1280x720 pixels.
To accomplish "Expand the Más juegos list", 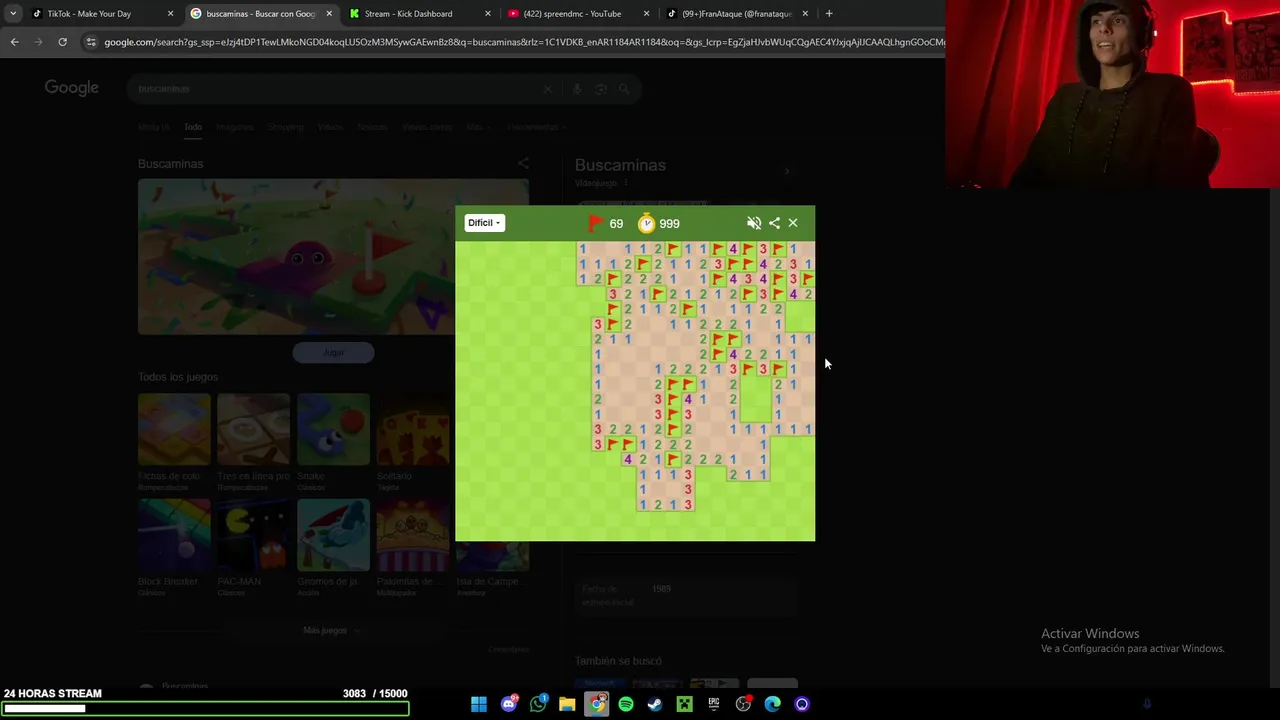I will [x=331, y=631].
